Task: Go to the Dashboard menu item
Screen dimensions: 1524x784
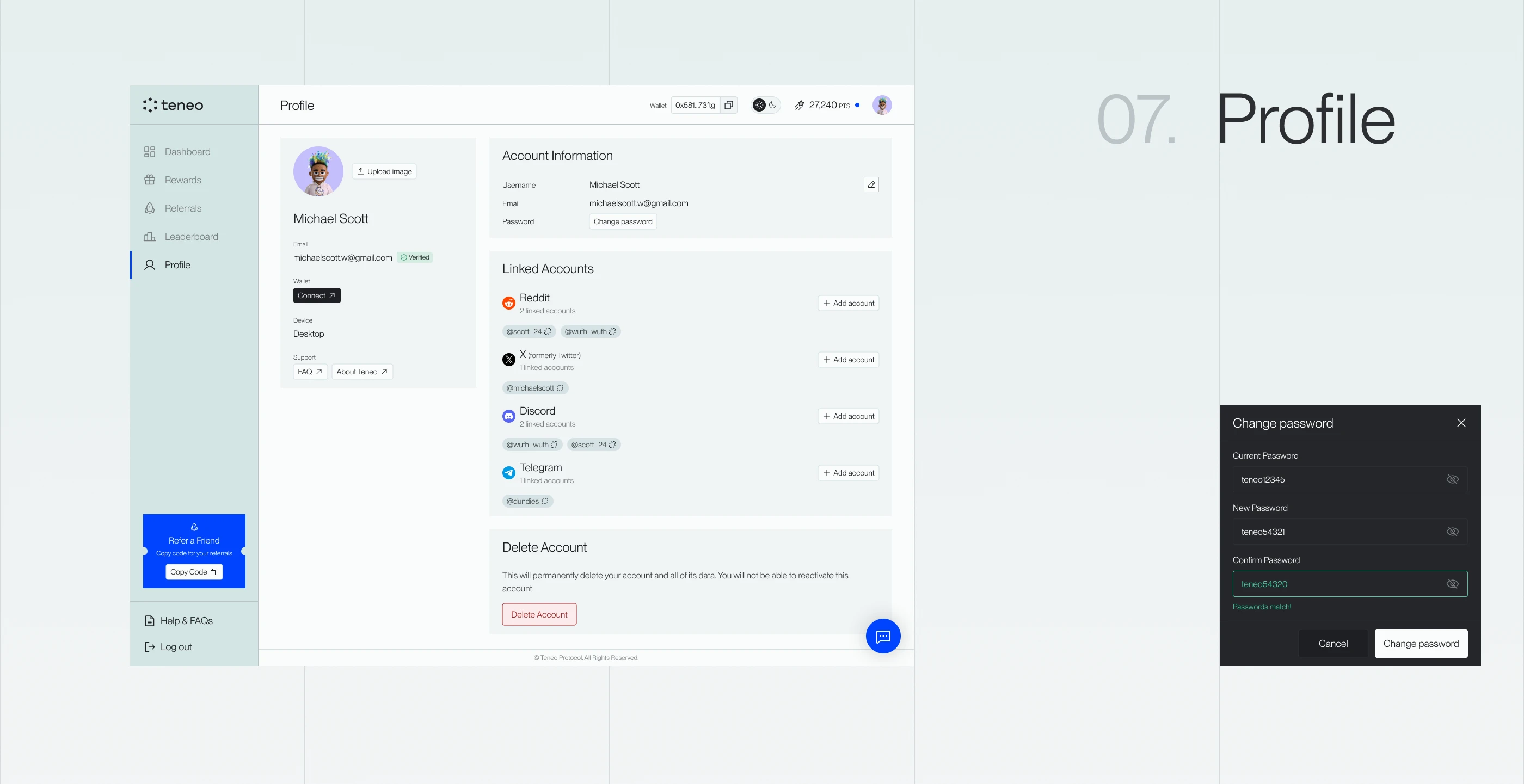Action: point(187,152)
